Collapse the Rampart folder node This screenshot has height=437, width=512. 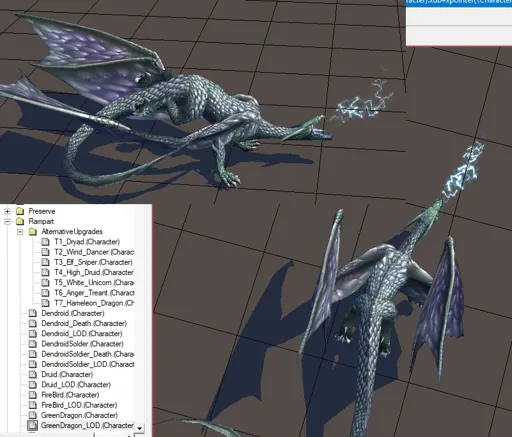coord(7,221)
